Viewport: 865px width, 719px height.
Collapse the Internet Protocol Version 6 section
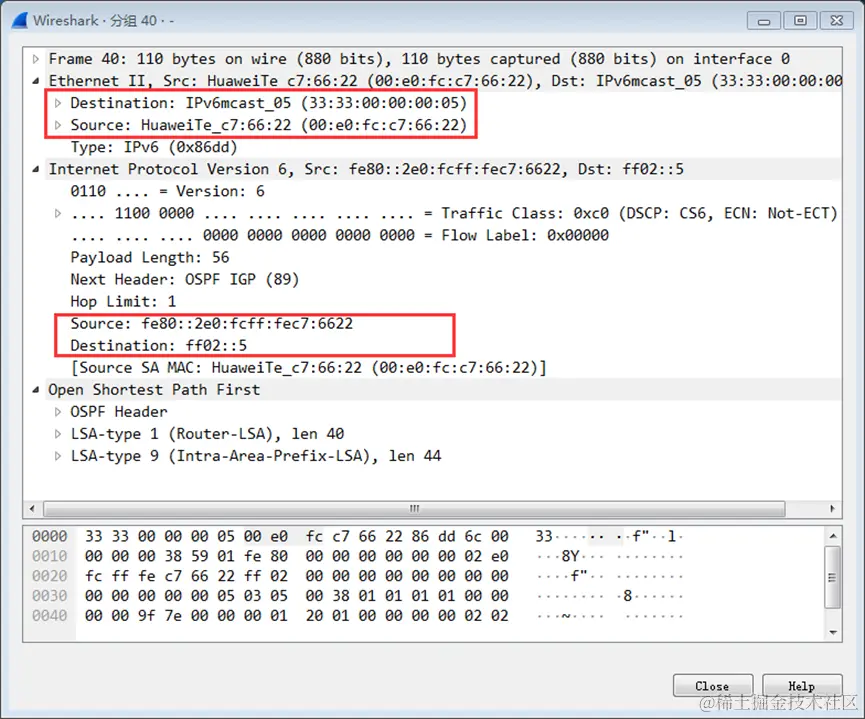[36, 169]
